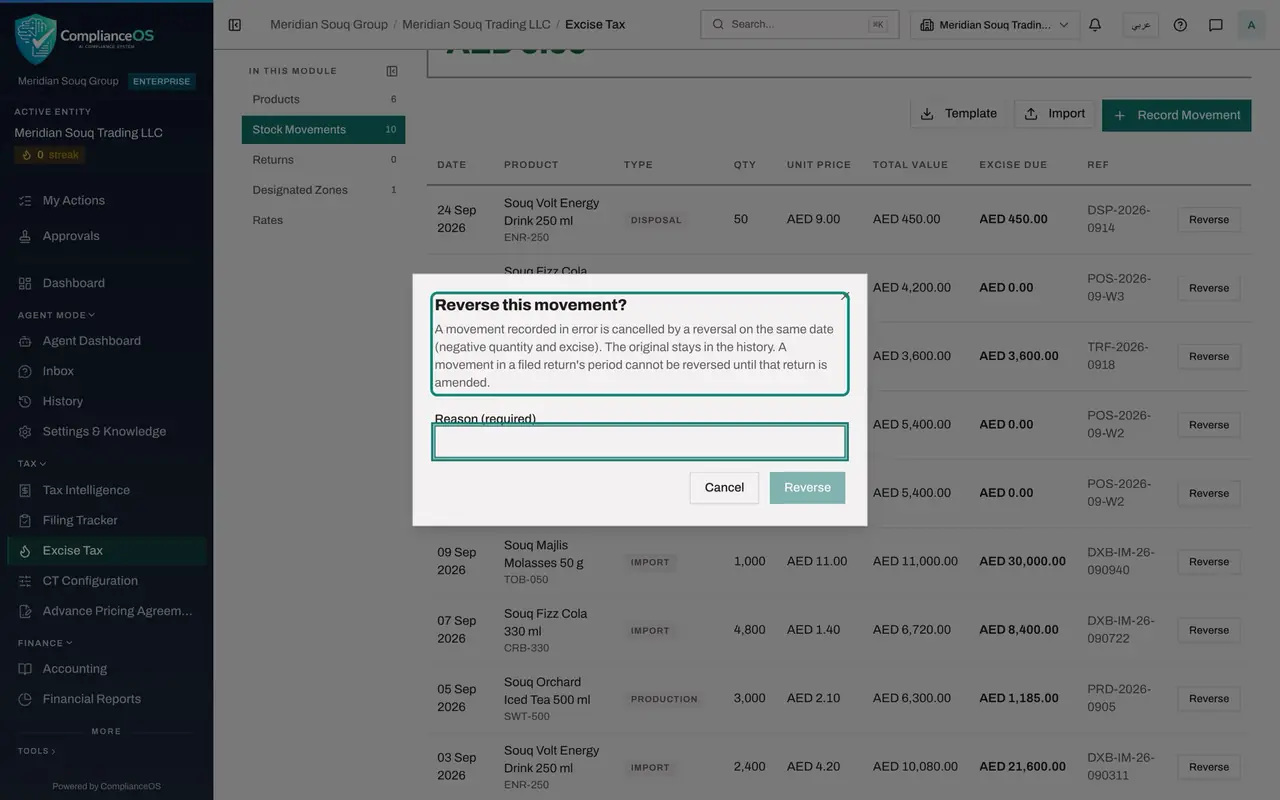
Task: Open the help question-mark icon
Action: [1180, 25]
